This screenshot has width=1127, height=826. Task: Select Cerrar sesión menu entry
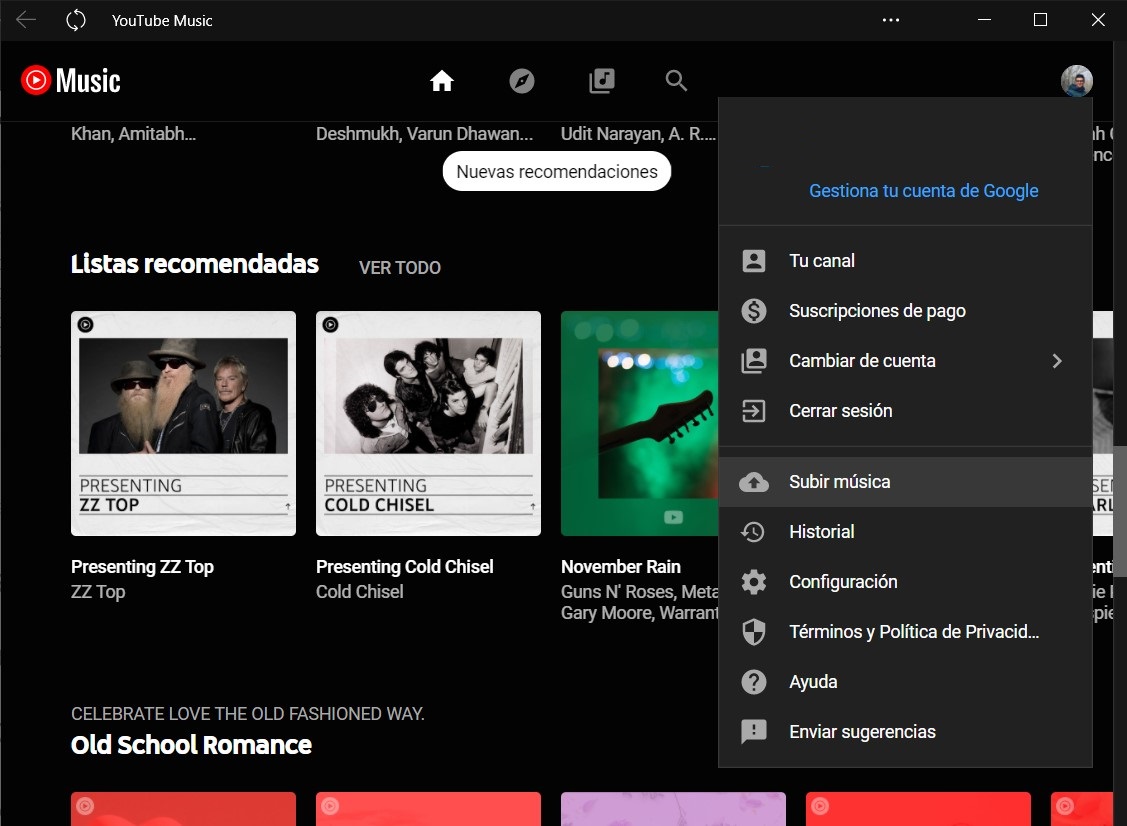pyautogui.click(x=840, y=411)
